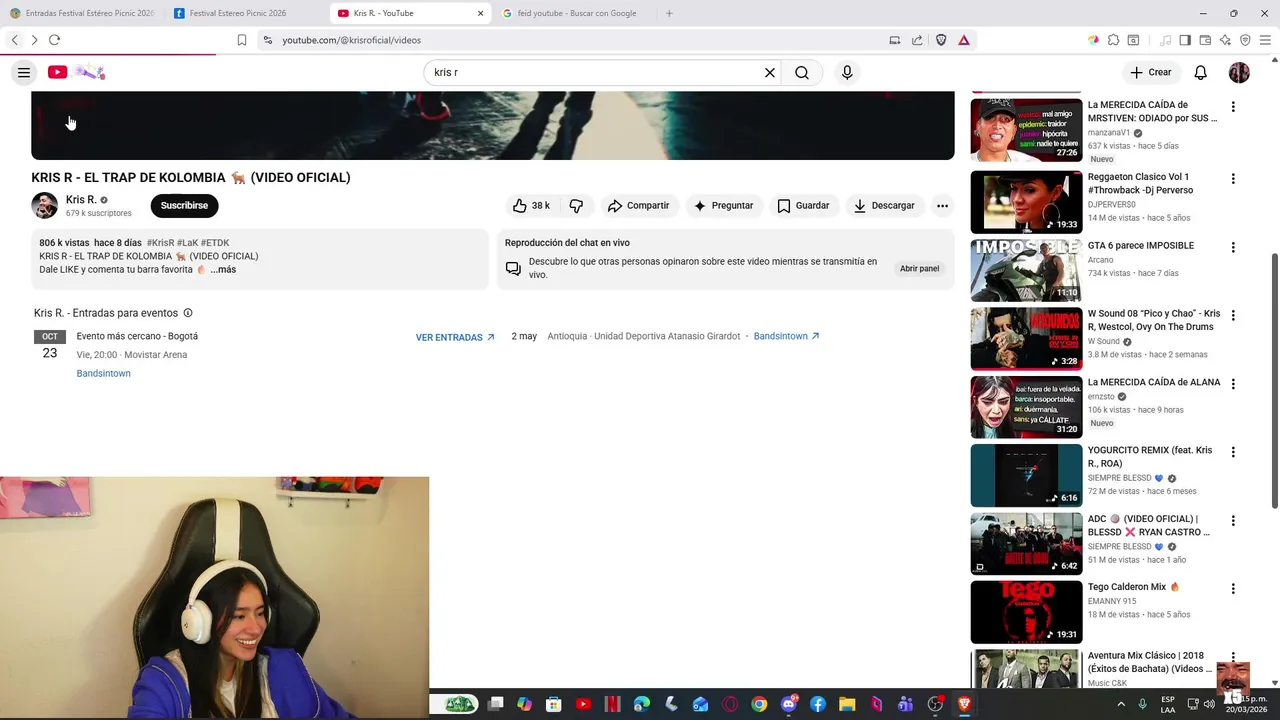
Task: Toggle the browser sidebar panel
Action: 1185,40
